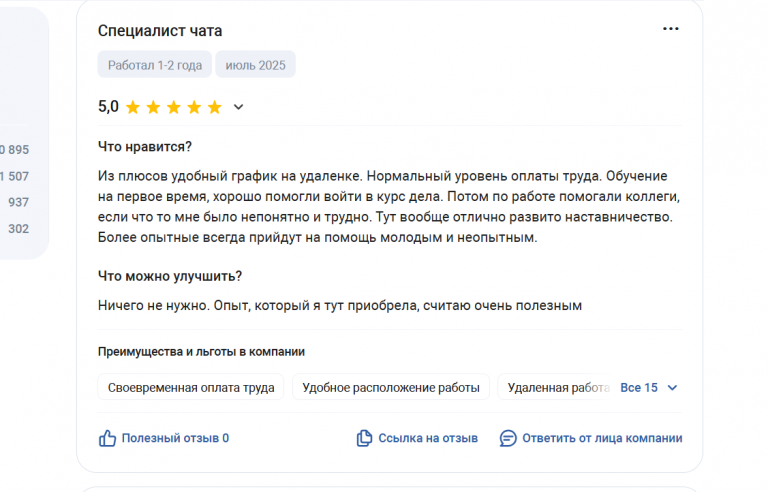The width and height of the screenshot is (768, 492).
Task: Select the Удобное расположение работы tag
Action: click(391, 387)
